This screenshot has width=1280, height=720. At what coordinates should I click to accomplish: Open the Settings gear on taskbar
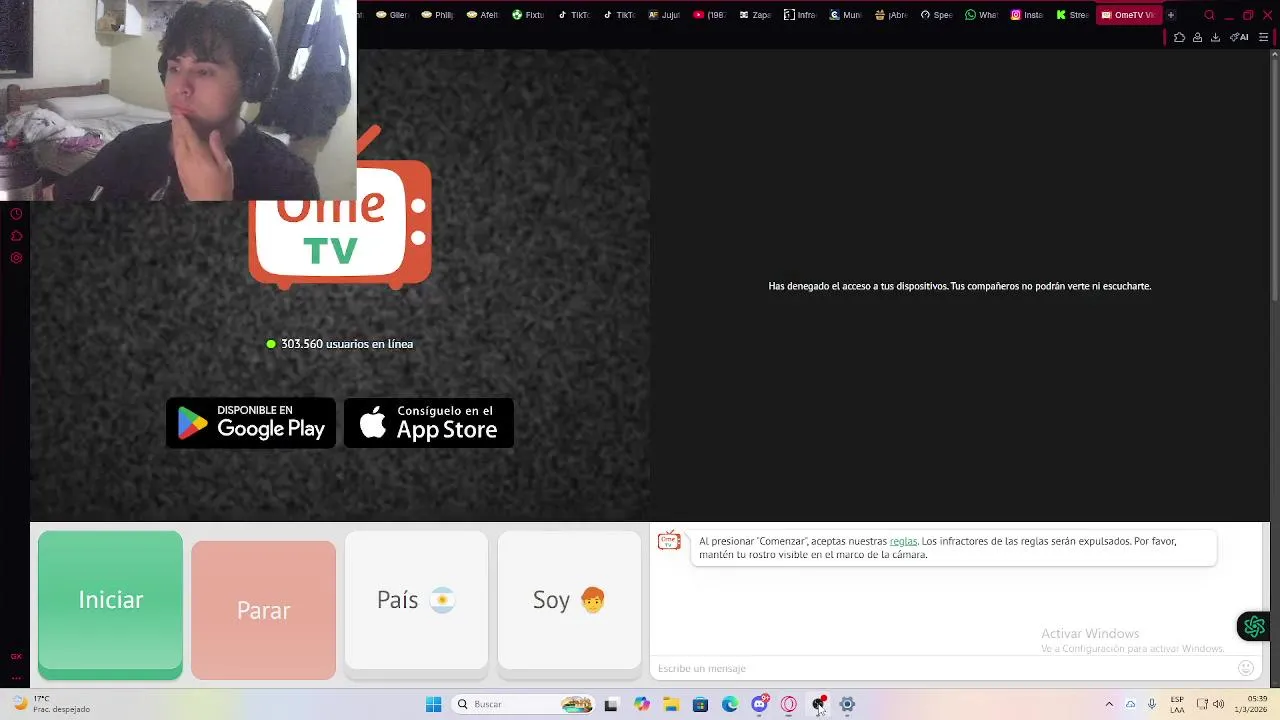click(x=847, y=704)
